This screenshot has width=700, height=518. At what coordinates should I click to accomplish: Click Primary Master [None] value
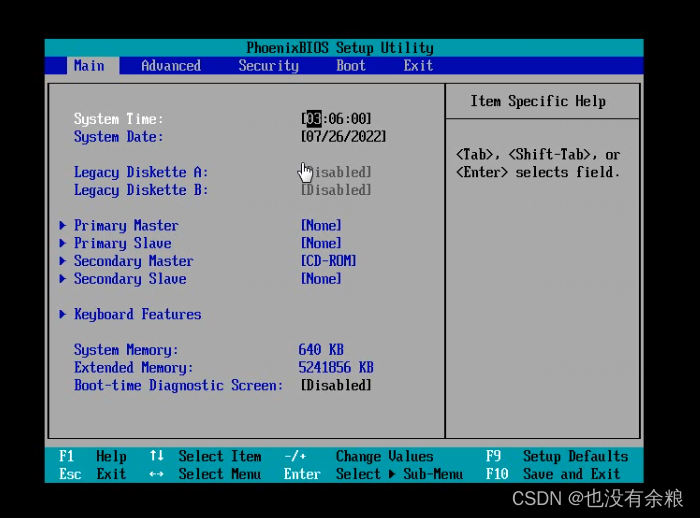[321, 226]
